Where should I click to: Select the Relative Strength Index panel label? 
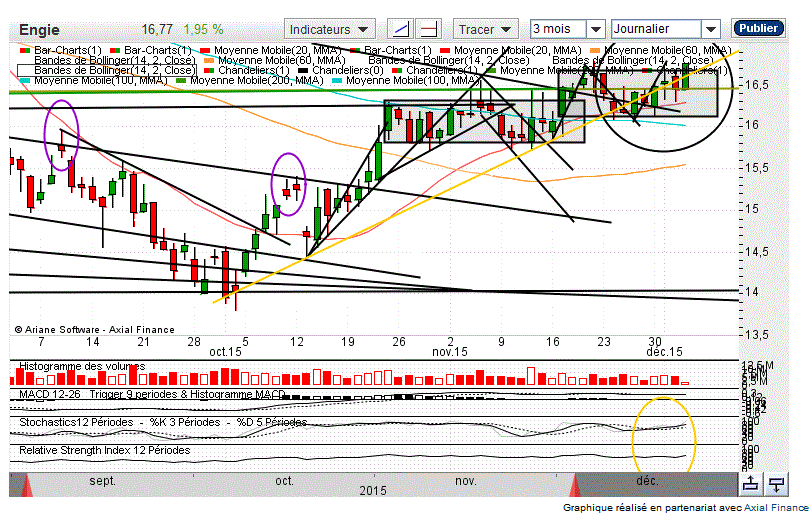(x=105, y=451)
